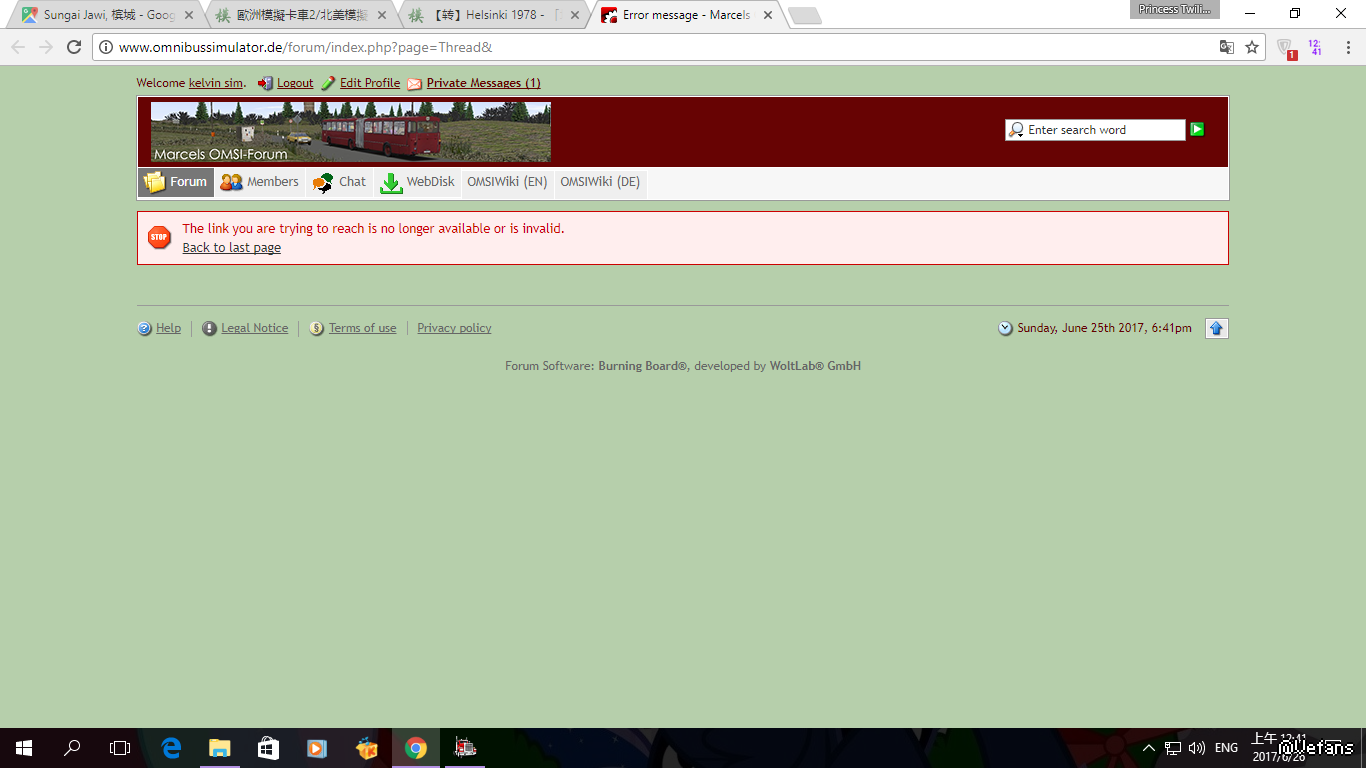
Task: Open the Chat menu item
Action: (x=340, y=182)
